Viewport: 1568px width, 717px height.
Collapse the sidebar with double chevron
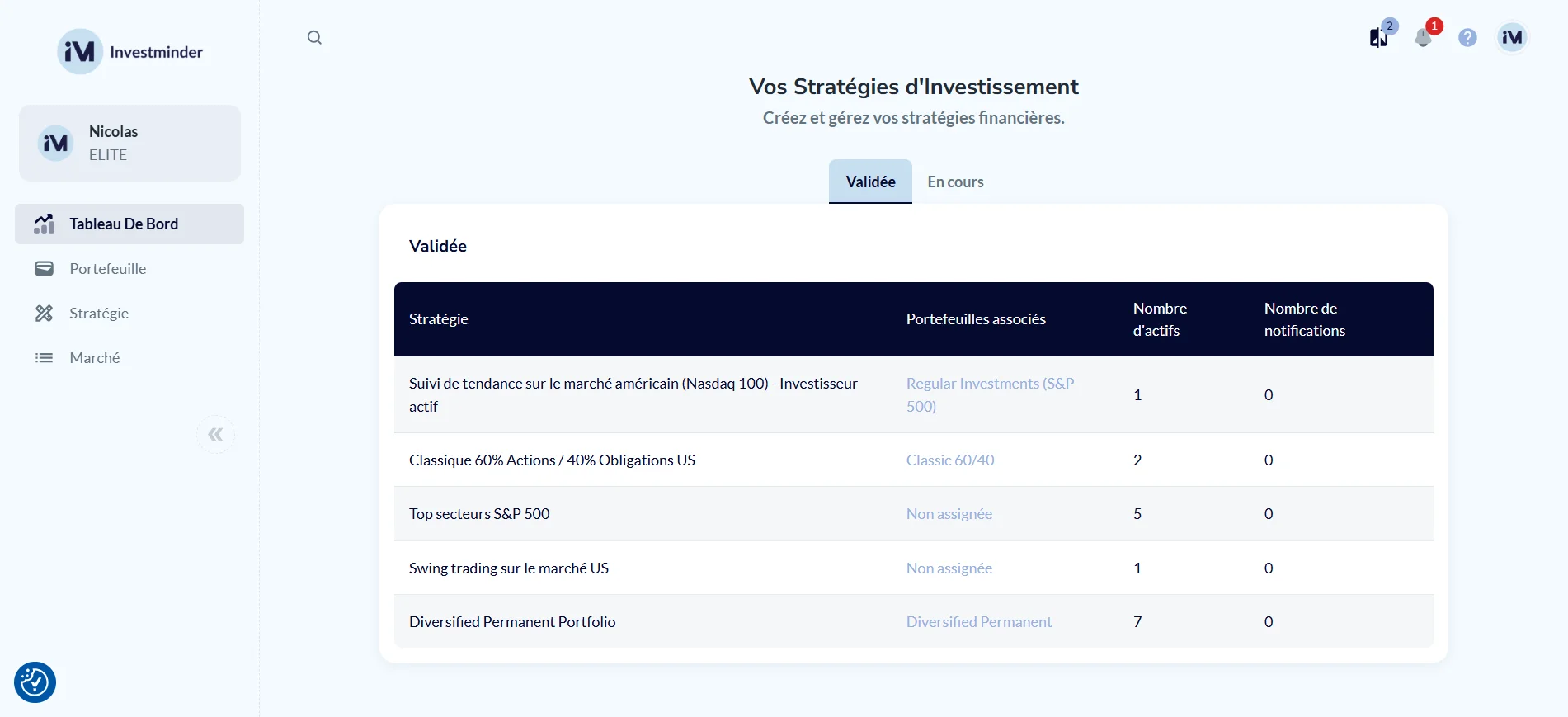click(215, 435)
